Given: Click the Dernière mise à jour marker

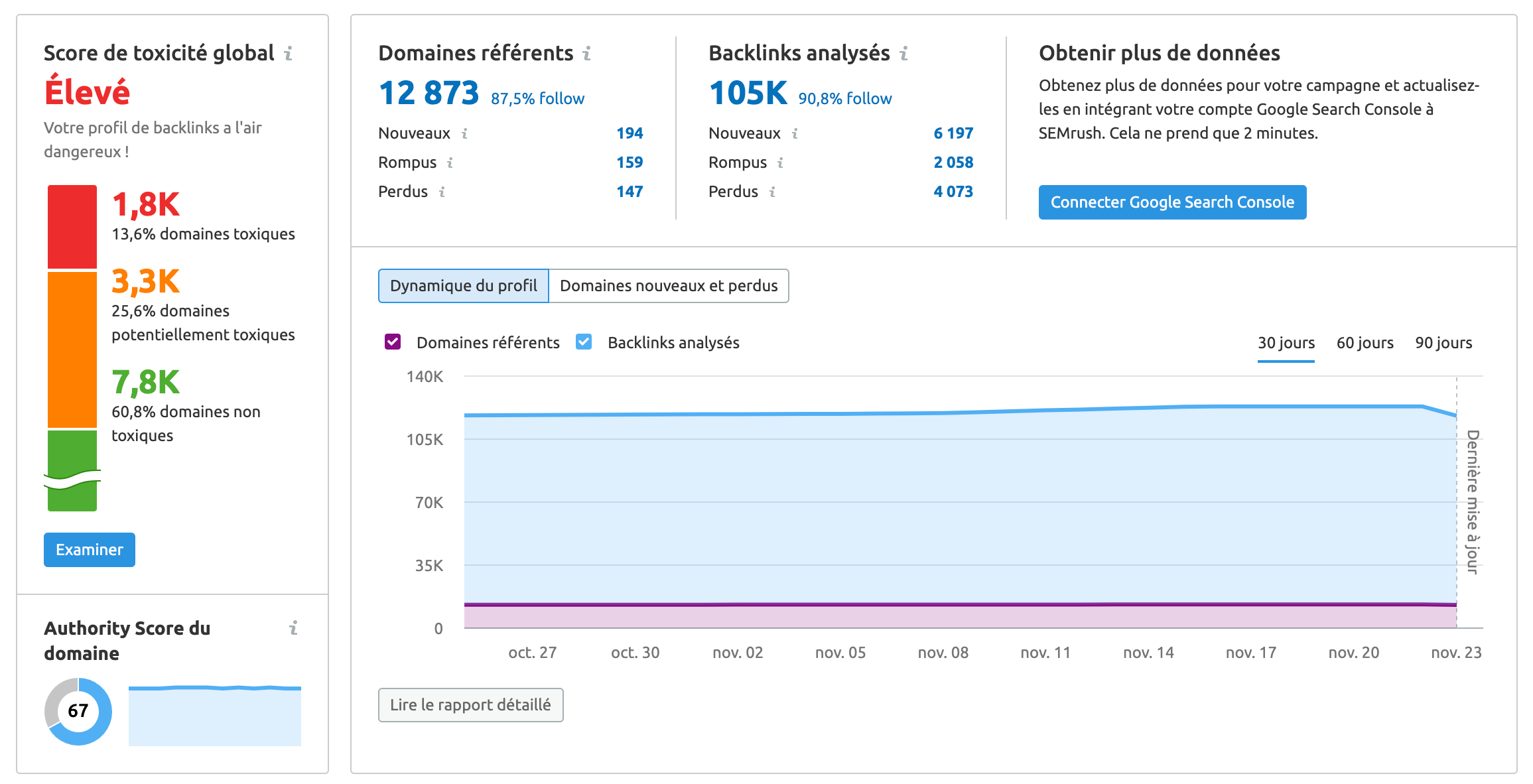Looking at the screenshot, I should [x=1472, y=502].
